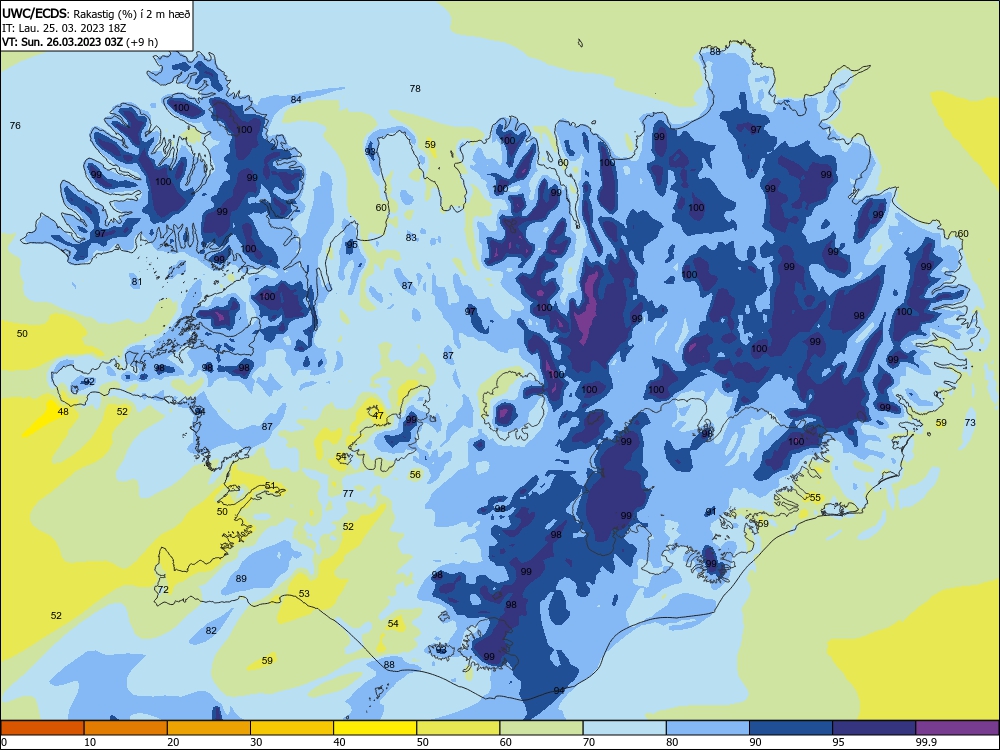Click the 20–30 light orange legend swatch

209,728
